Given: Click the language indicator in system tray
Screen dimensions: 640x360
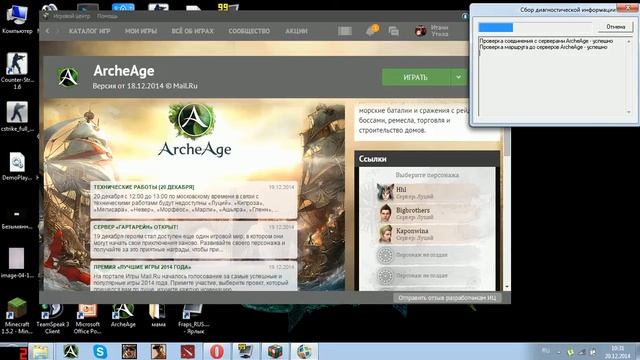Looking at the screenshot, I should [546, 351].
